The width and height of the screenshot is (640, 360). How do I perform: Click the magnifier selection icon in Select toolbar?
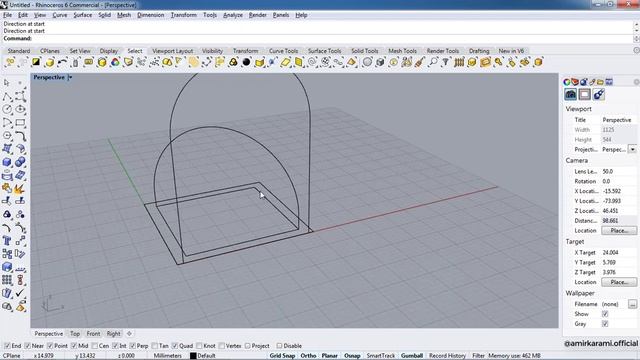pyautogui.click(x=433, y=62)
